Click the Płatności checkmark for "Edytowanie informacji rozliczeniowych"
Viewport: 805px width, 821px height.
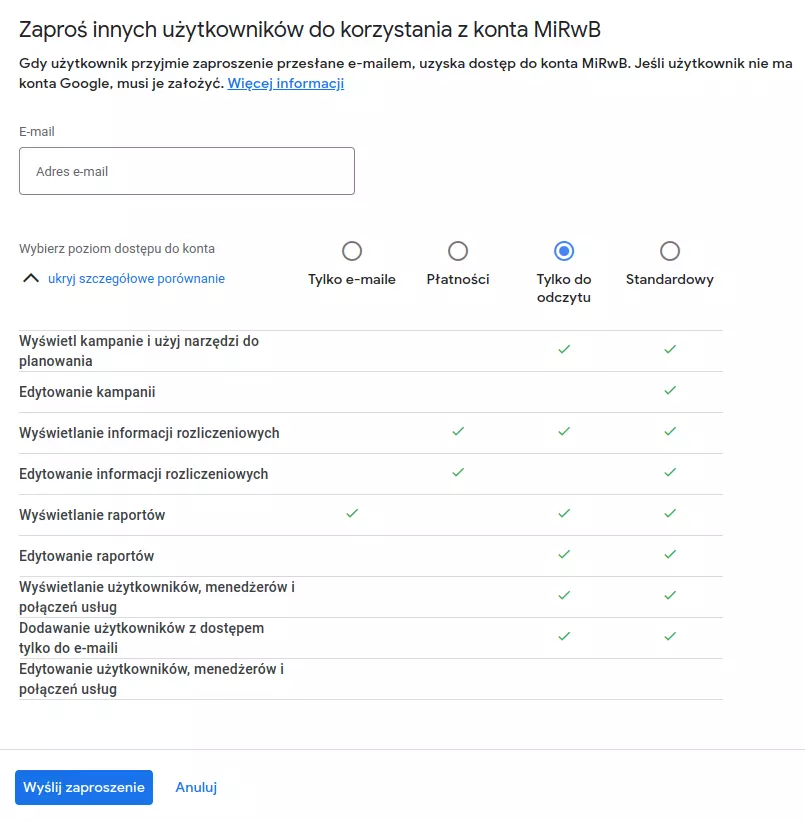click(458, 473)
